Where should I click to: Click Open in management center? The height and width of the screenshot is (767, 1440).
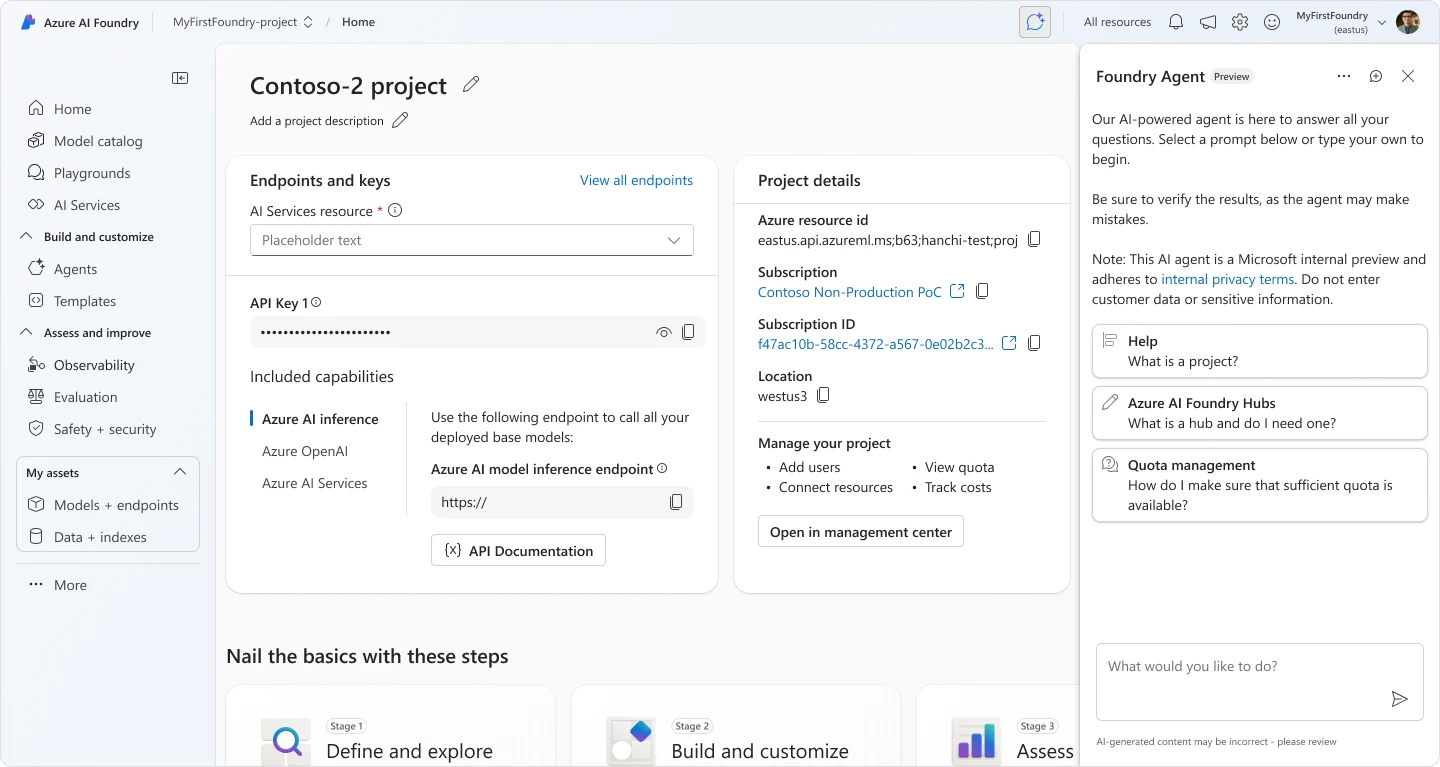tap(861, 532)
